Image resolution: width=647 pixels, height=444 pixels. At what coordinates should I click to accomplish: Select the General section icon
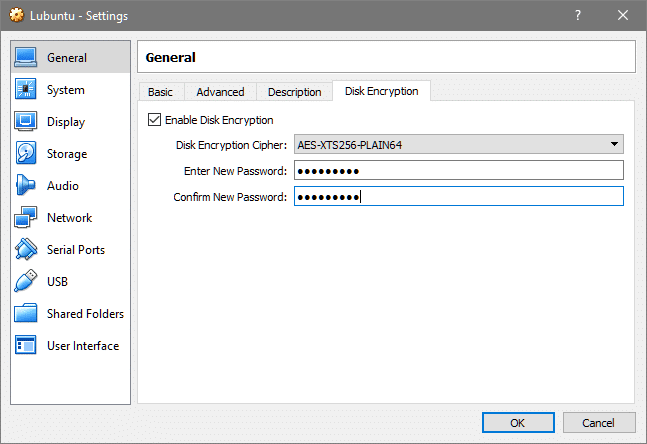click(x=27, y=58)
